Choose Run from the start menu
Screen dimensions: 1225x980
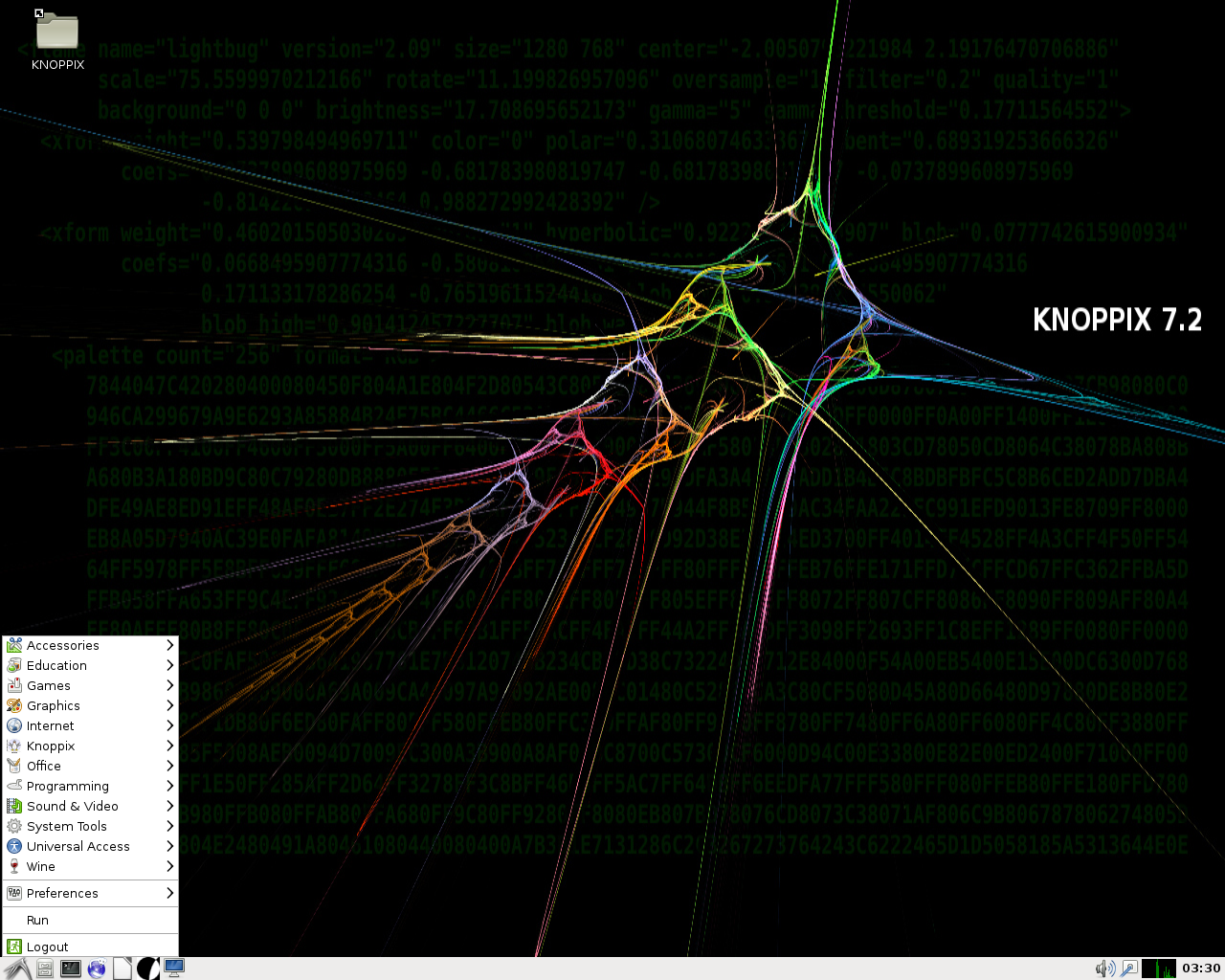(x=90, y=920)
